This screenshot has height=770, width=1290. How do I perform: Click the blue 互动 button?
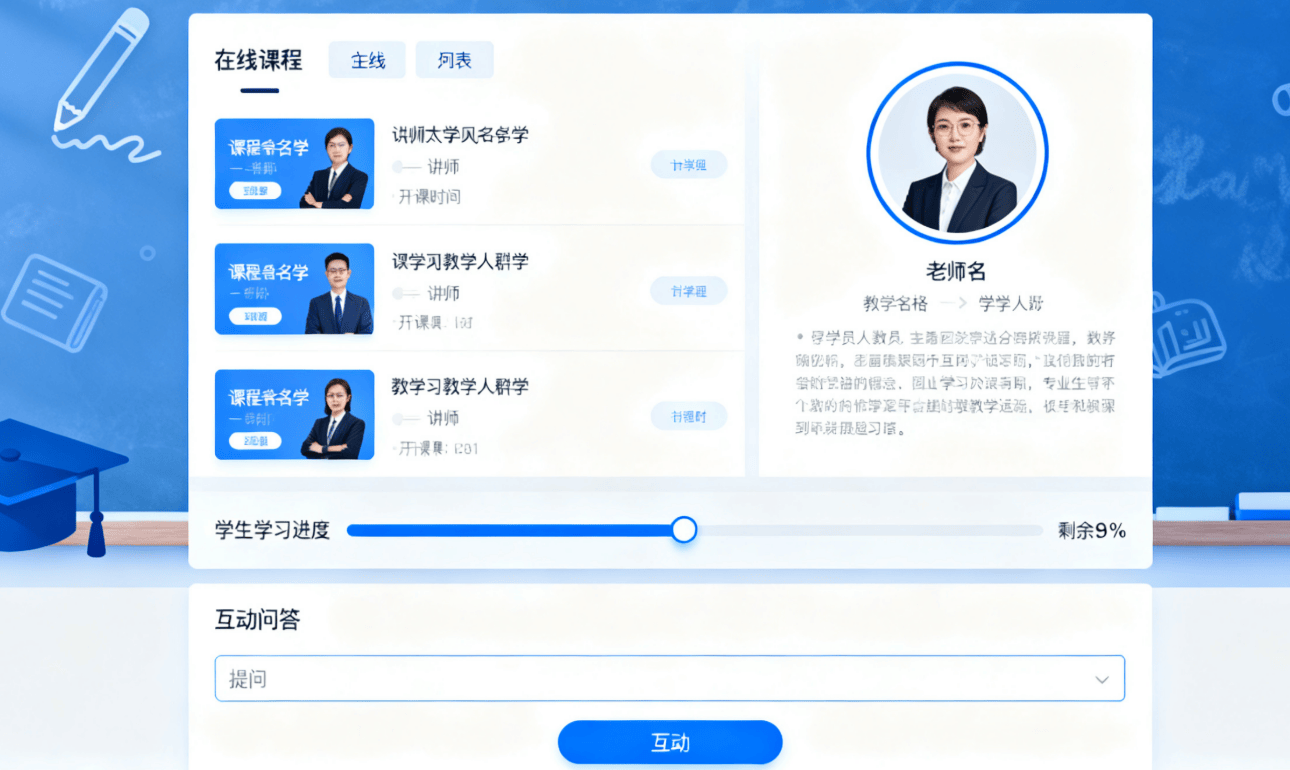click(670, 743)
